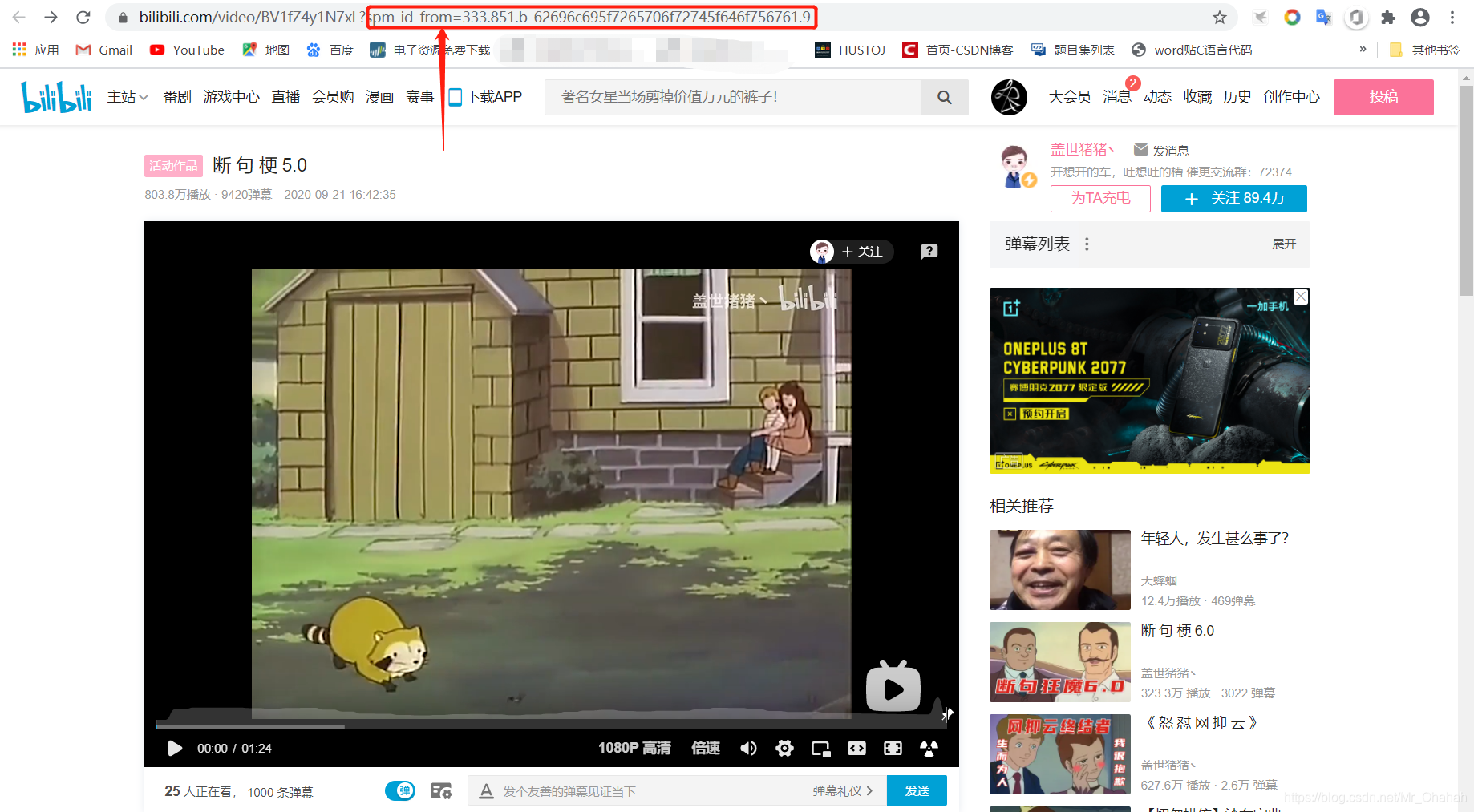
Task: Open the 应用 apps bookmark
Action: [36, 50]
